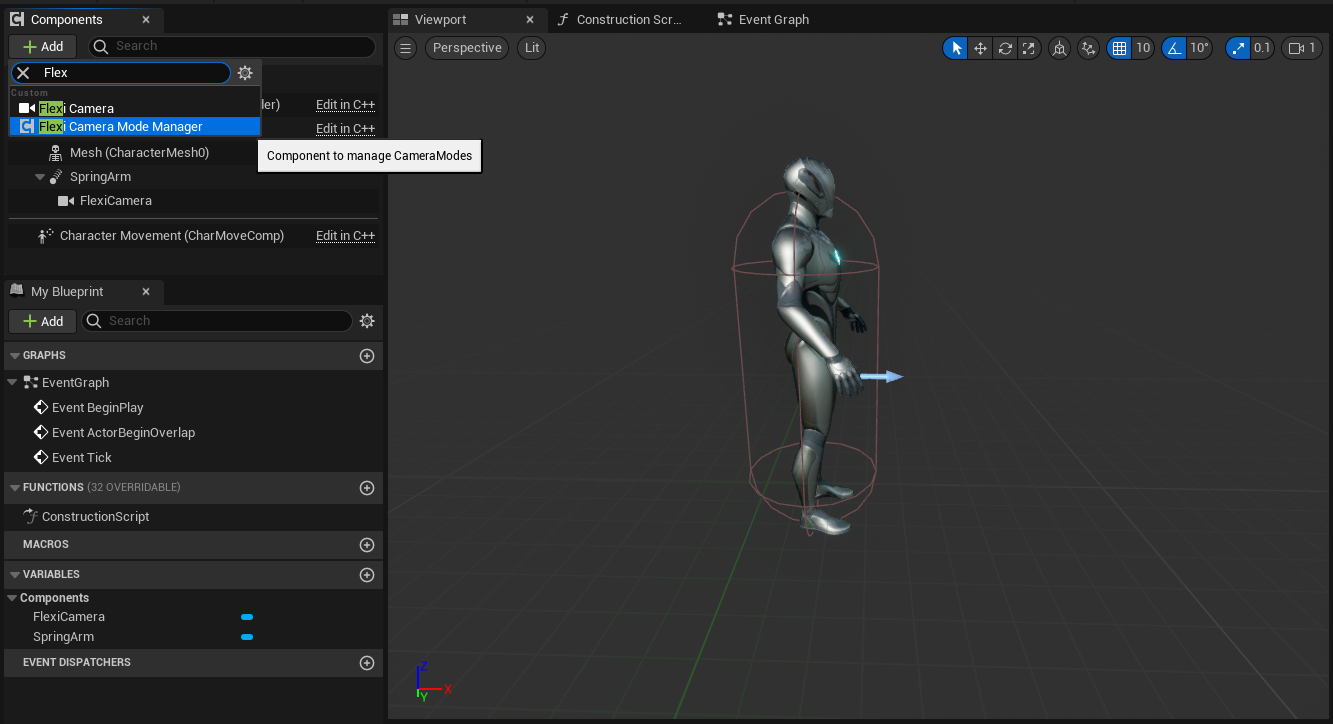The height and width of the screenshot is (724, 1333).
Task: Open the Perspective view mode dropdown
Action: click(467, 48)
